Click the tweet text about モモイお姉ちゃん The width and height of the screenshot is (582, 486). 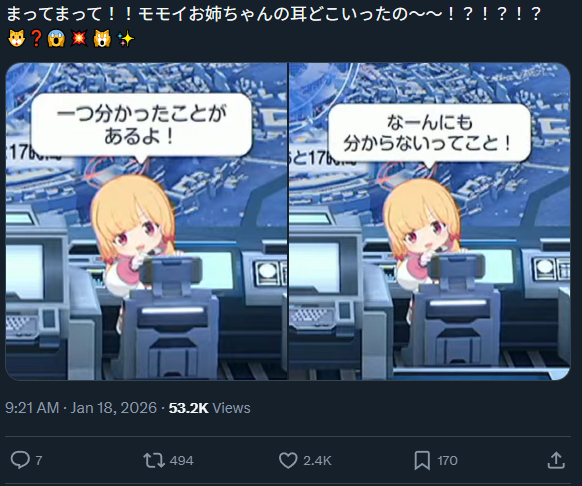coord(274,14)
